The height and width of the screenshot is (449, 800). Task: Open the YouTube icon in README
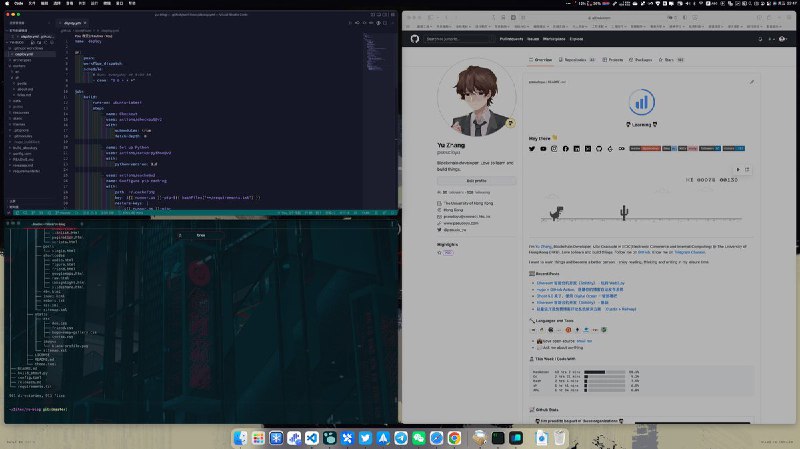[x=543, y=149]
